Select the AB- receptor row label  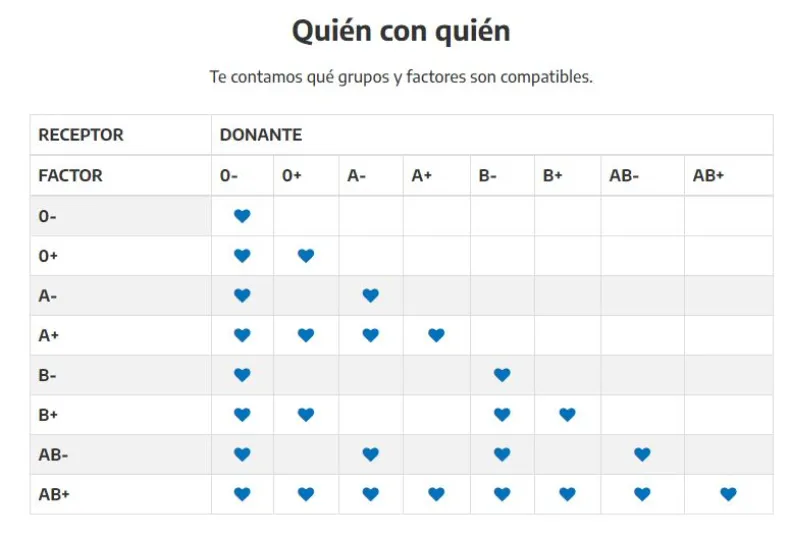click(x=52, y=455)
